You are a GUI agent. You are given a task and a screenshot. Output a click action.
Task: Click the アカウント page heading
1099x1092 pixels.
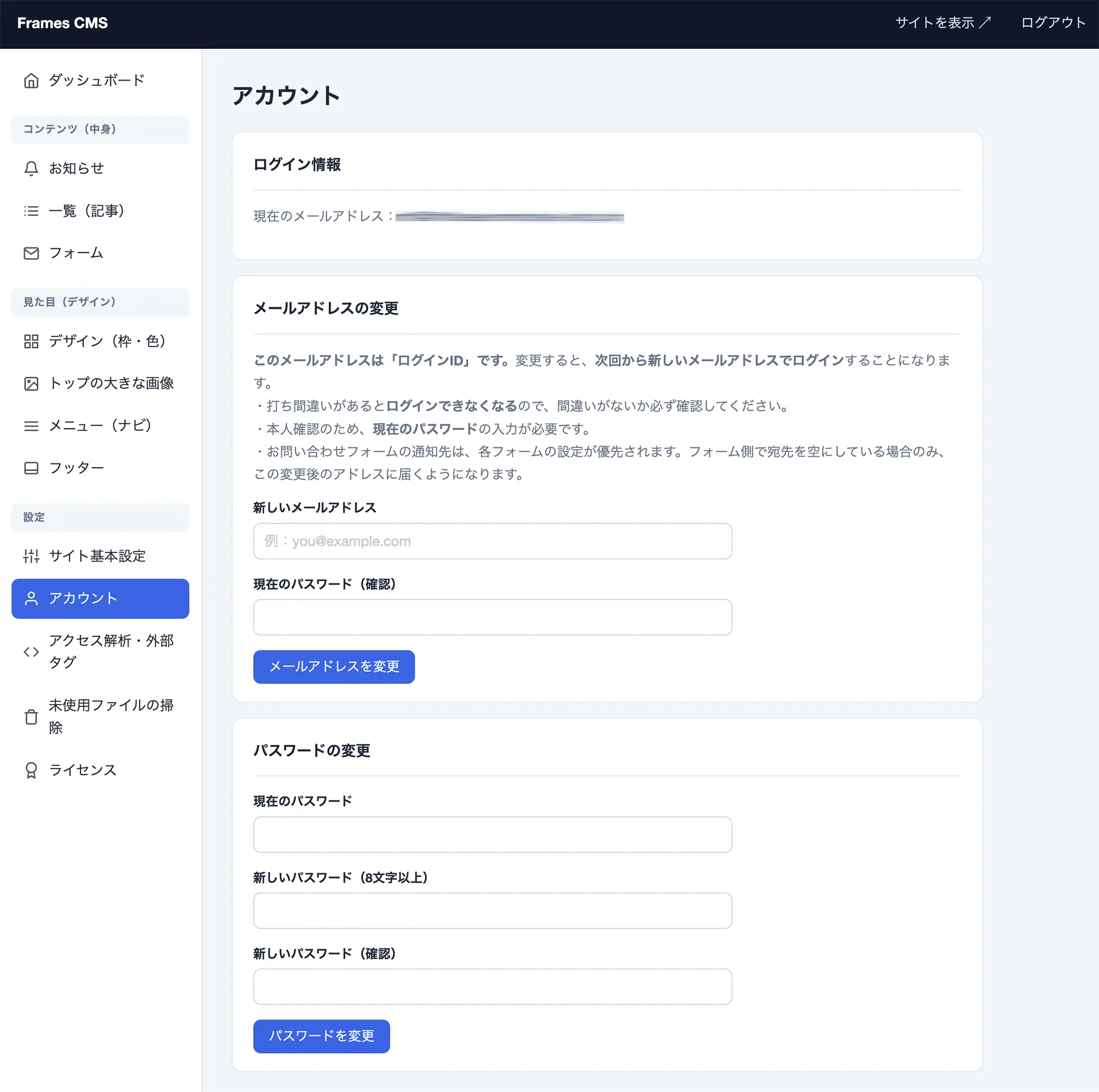tap(286, 96)
